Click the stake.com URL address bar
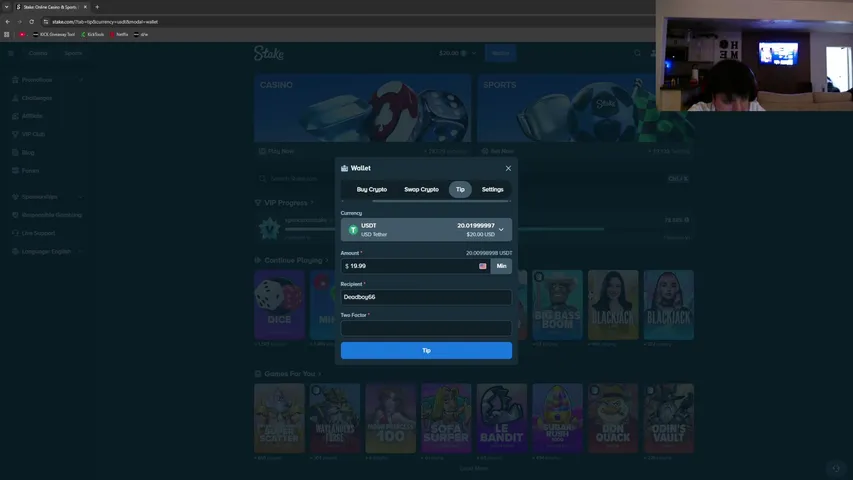Image resolution: width=853 pixels, height=480 pixels. 348,22
